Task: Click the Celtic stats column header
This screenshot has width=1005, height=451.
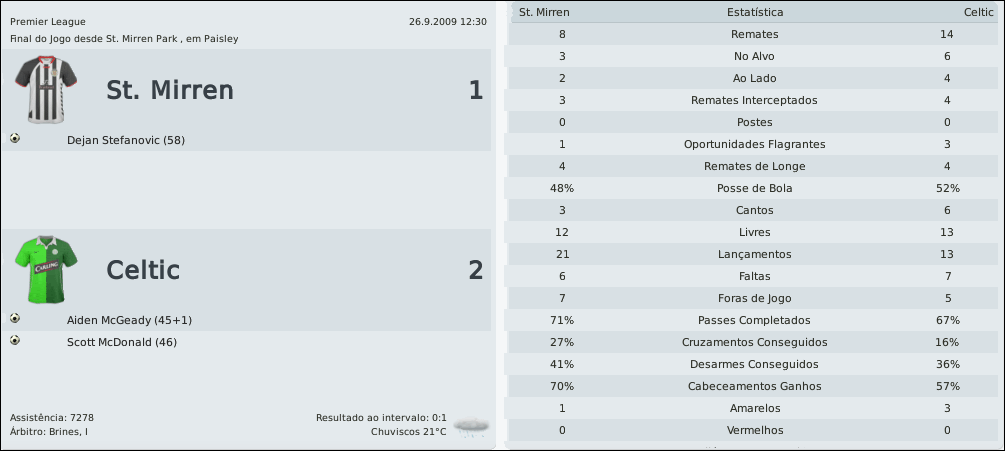Action: pos(977,12)
